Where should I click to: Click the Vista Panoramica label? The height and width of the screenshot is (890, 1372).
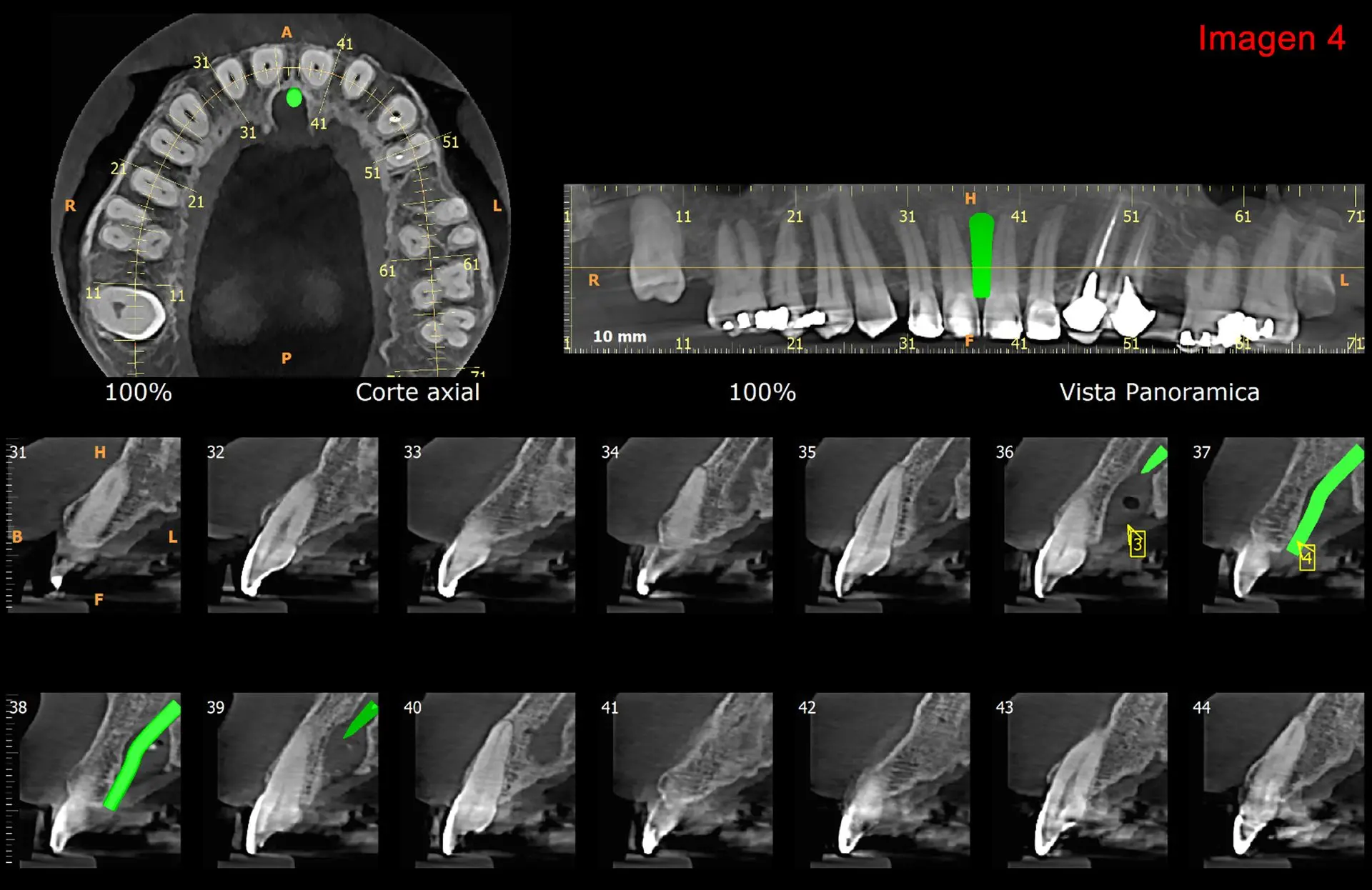(1159, 392)
